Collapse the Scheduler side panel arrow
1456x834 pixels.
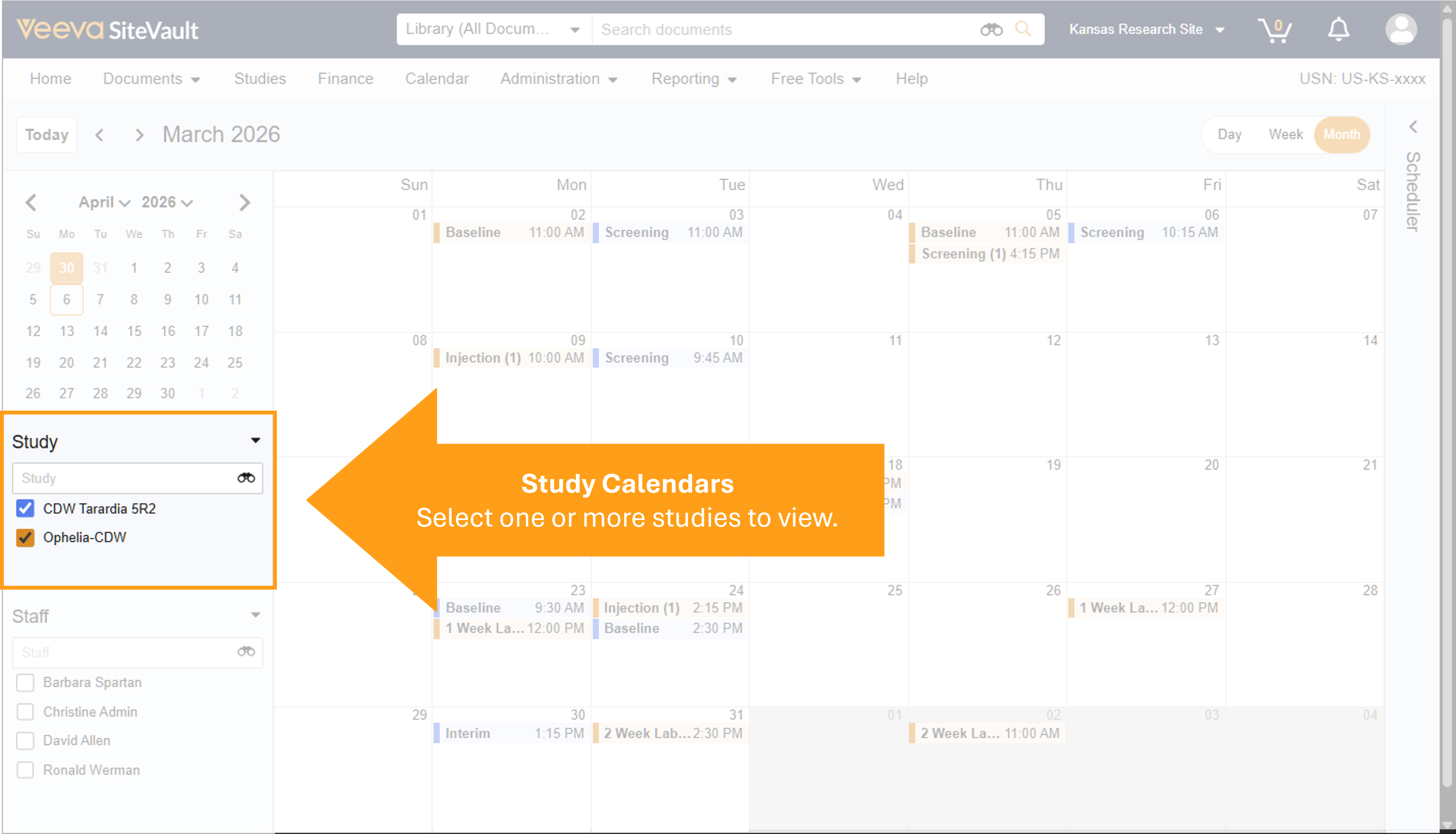[x=1413, y=126]
